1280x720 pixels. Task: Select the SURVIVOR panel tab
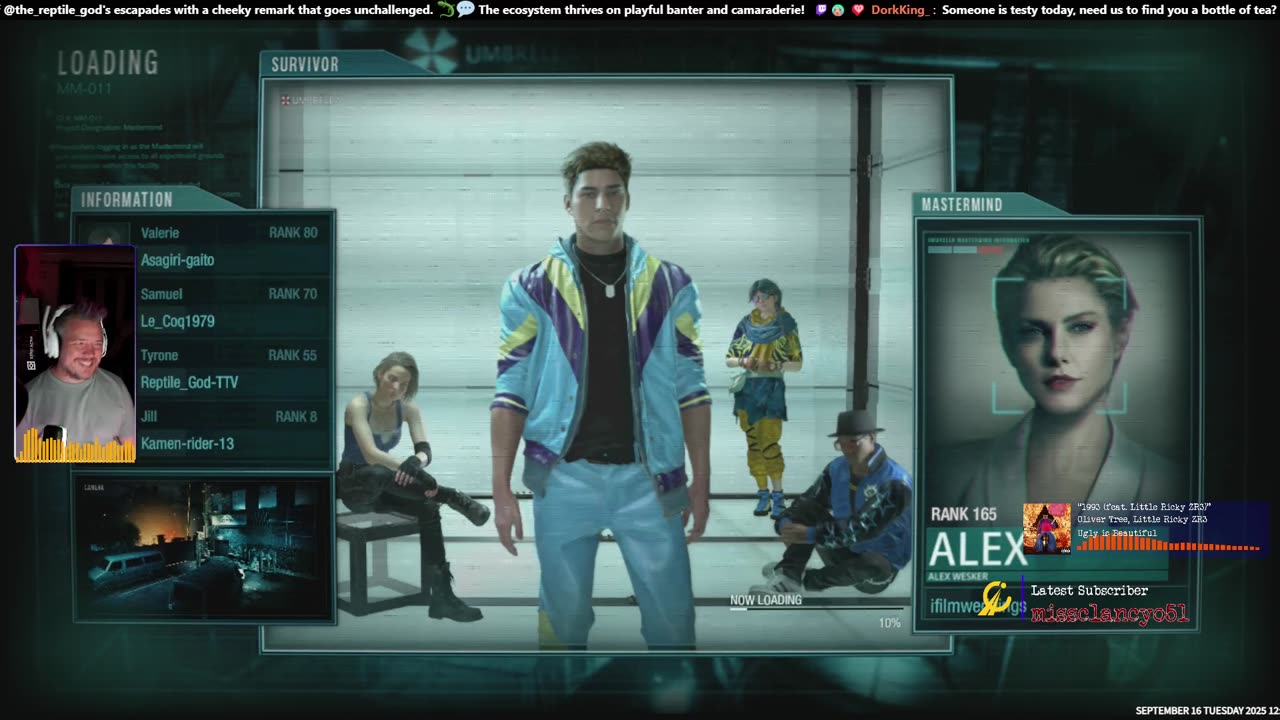(305, 64)
